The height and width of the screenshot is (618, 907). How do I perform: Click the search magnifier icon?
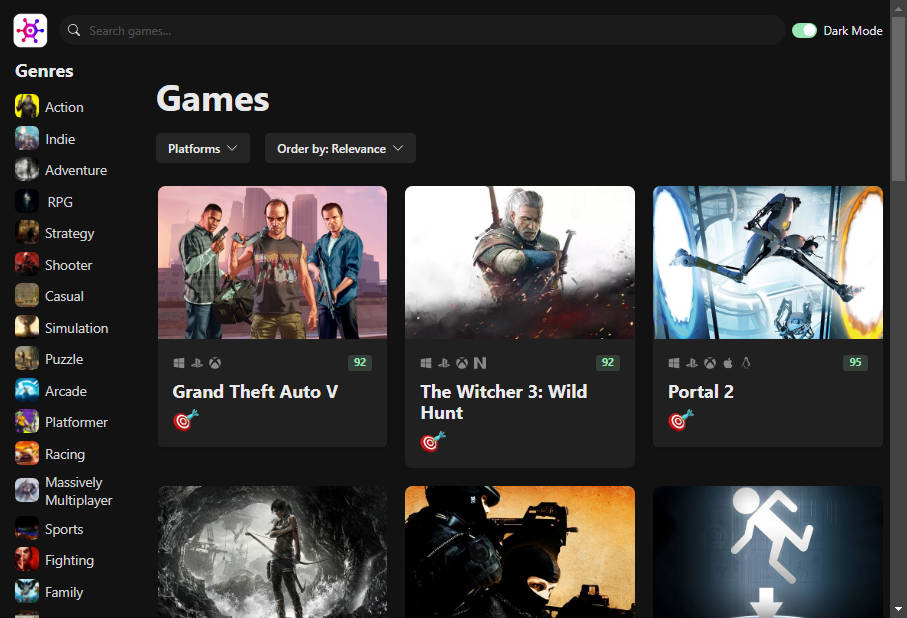pyautogui.click(x=73, y=30)
